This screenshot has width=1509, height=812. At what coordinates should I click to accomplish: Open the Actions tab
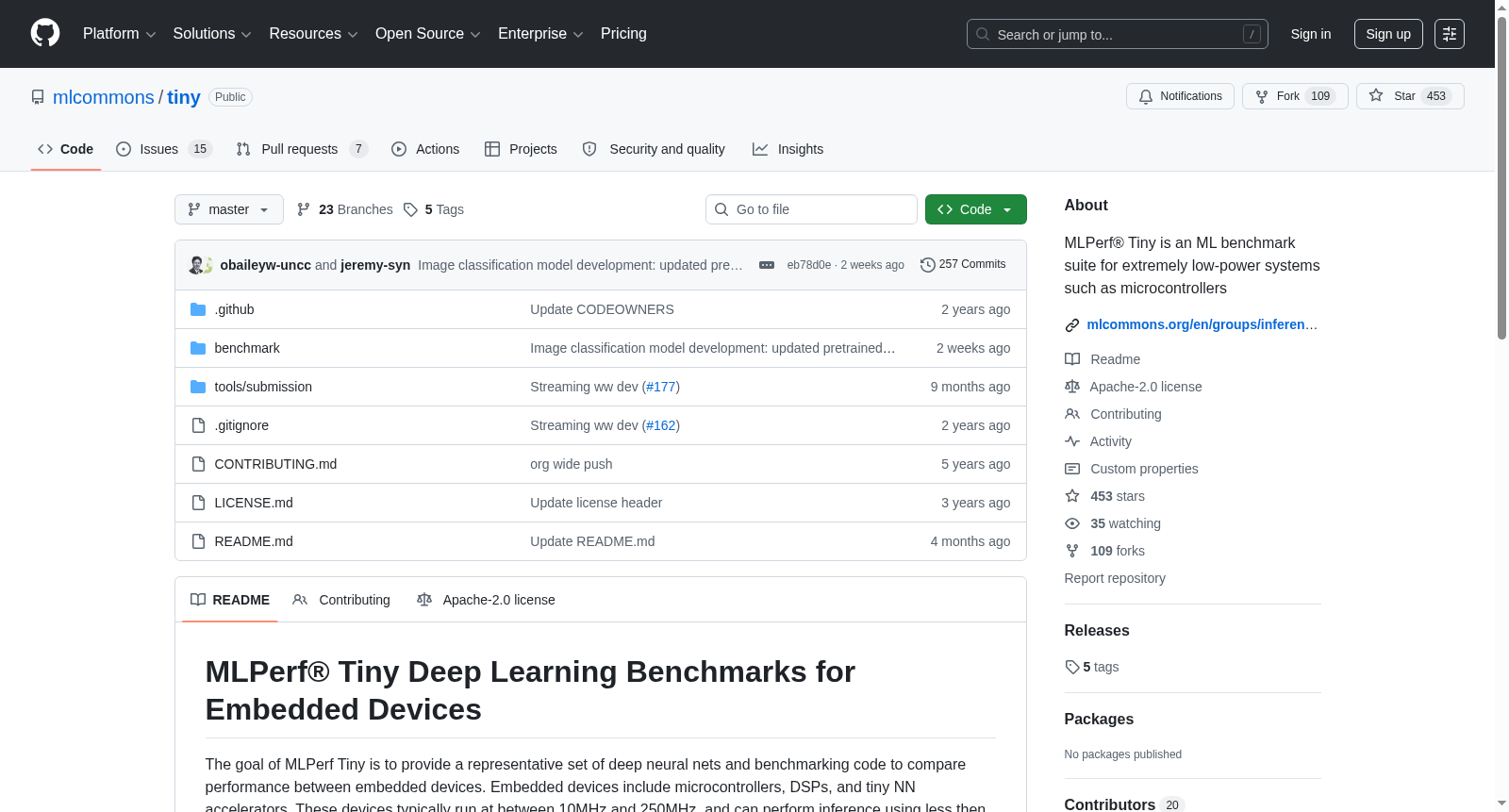pos(425,149)
